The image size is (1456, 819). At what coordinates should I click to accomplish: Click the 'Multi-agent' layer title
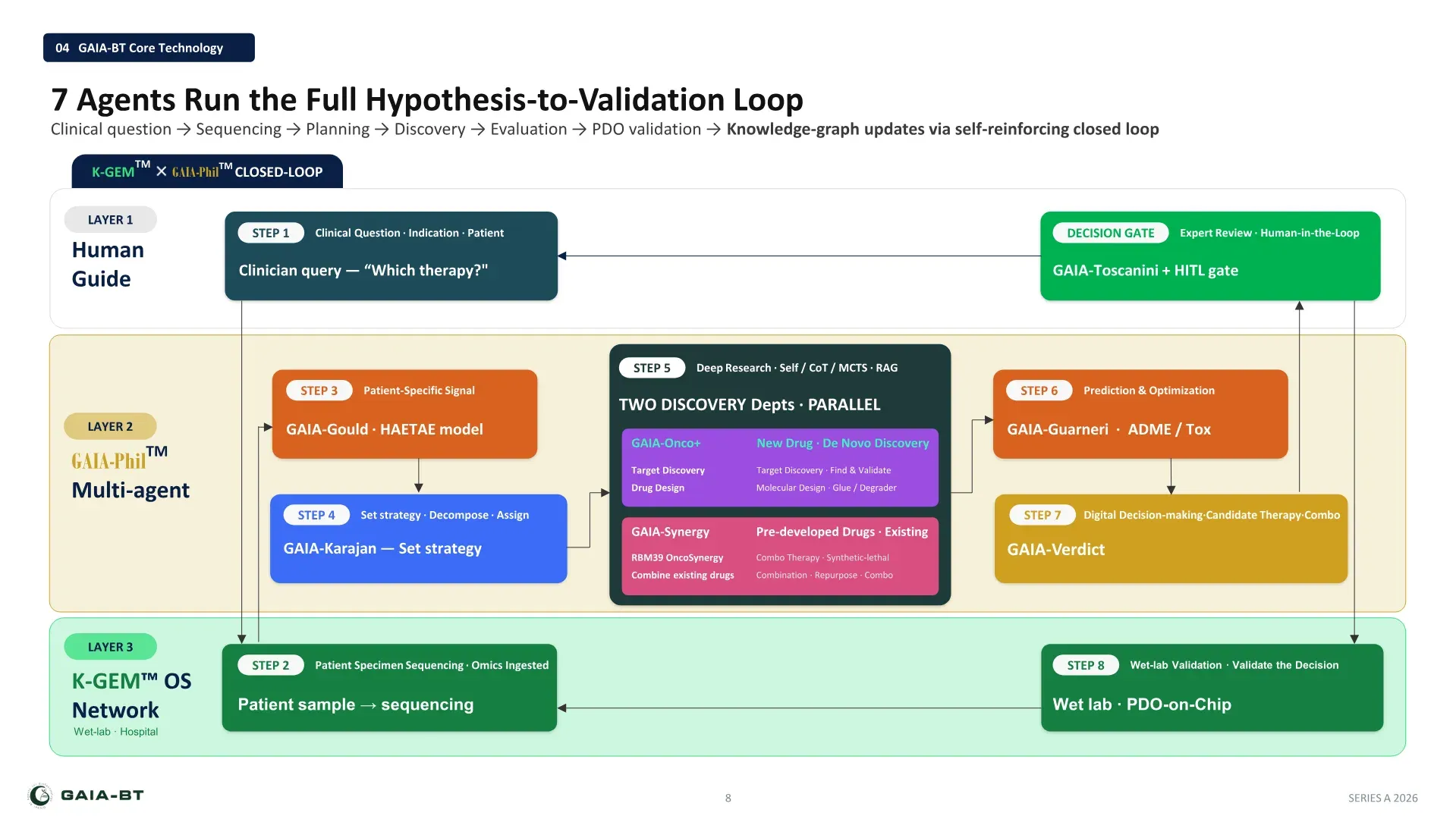(131, 491)
